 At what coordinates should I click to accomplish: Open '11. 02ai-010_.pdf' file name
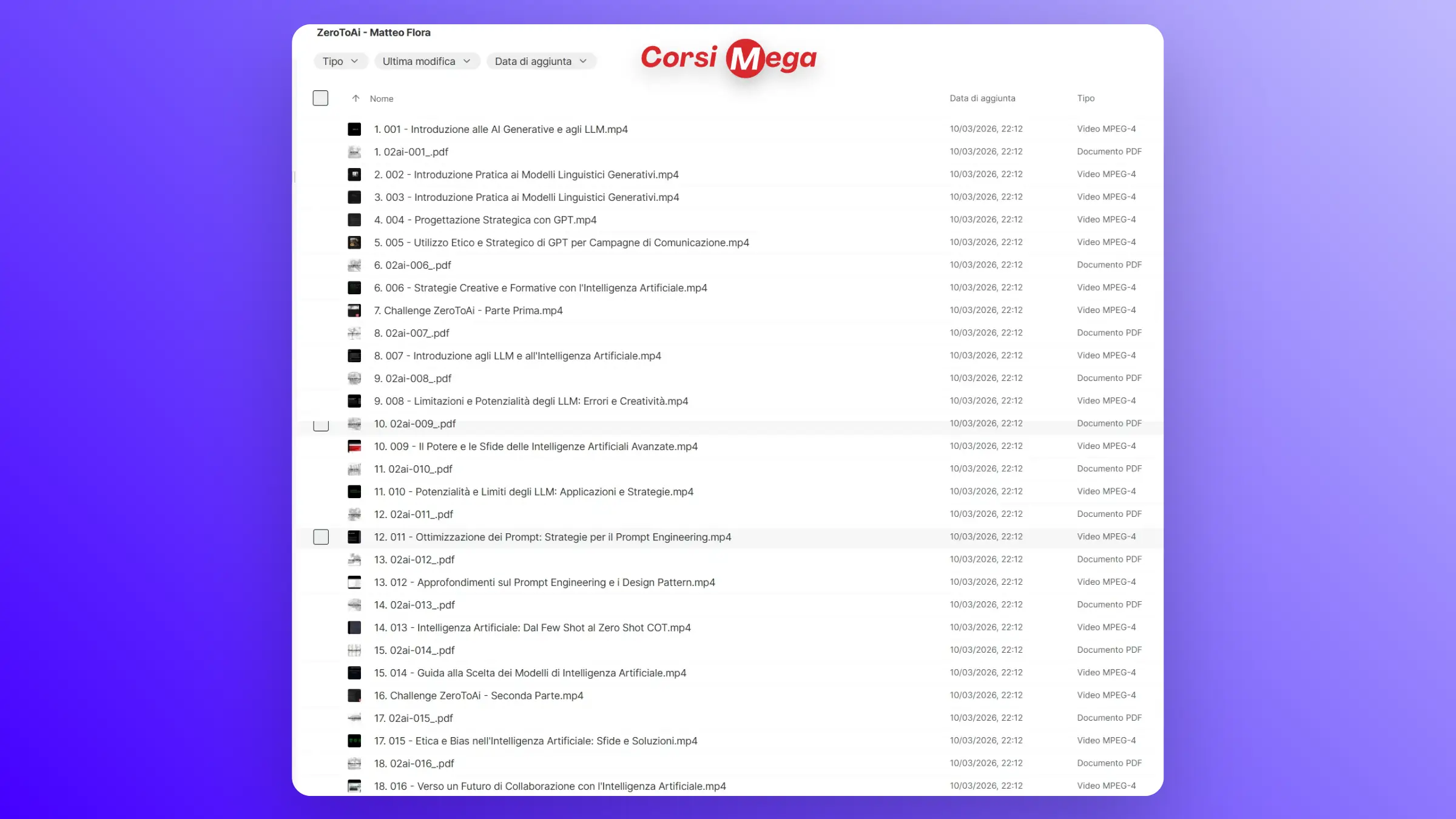tap(413, 469)
